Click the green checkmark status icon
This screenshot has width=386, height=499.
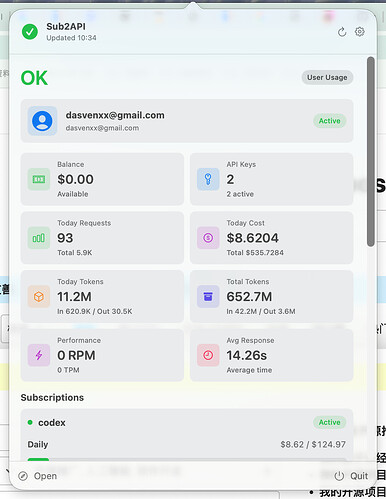click(30, 32)
